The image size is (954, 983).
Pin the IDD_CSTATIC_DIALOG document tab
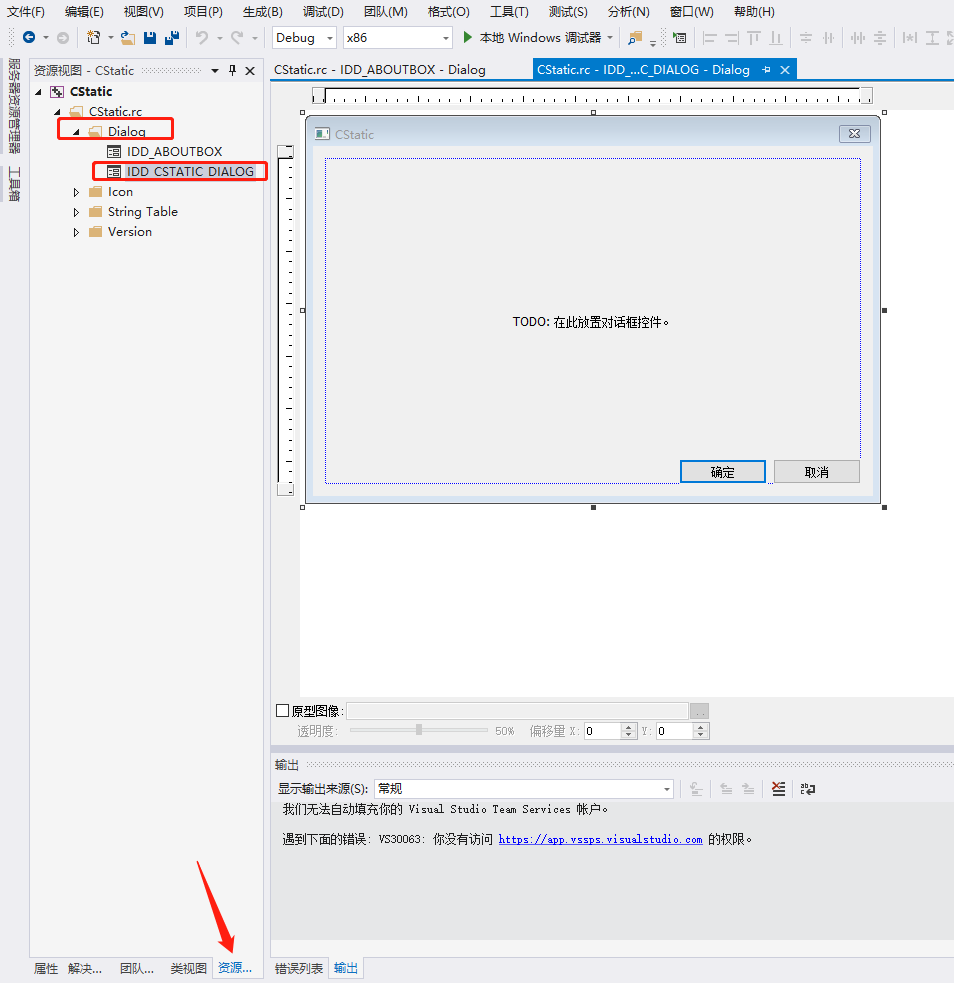click(x=766, y=70)
